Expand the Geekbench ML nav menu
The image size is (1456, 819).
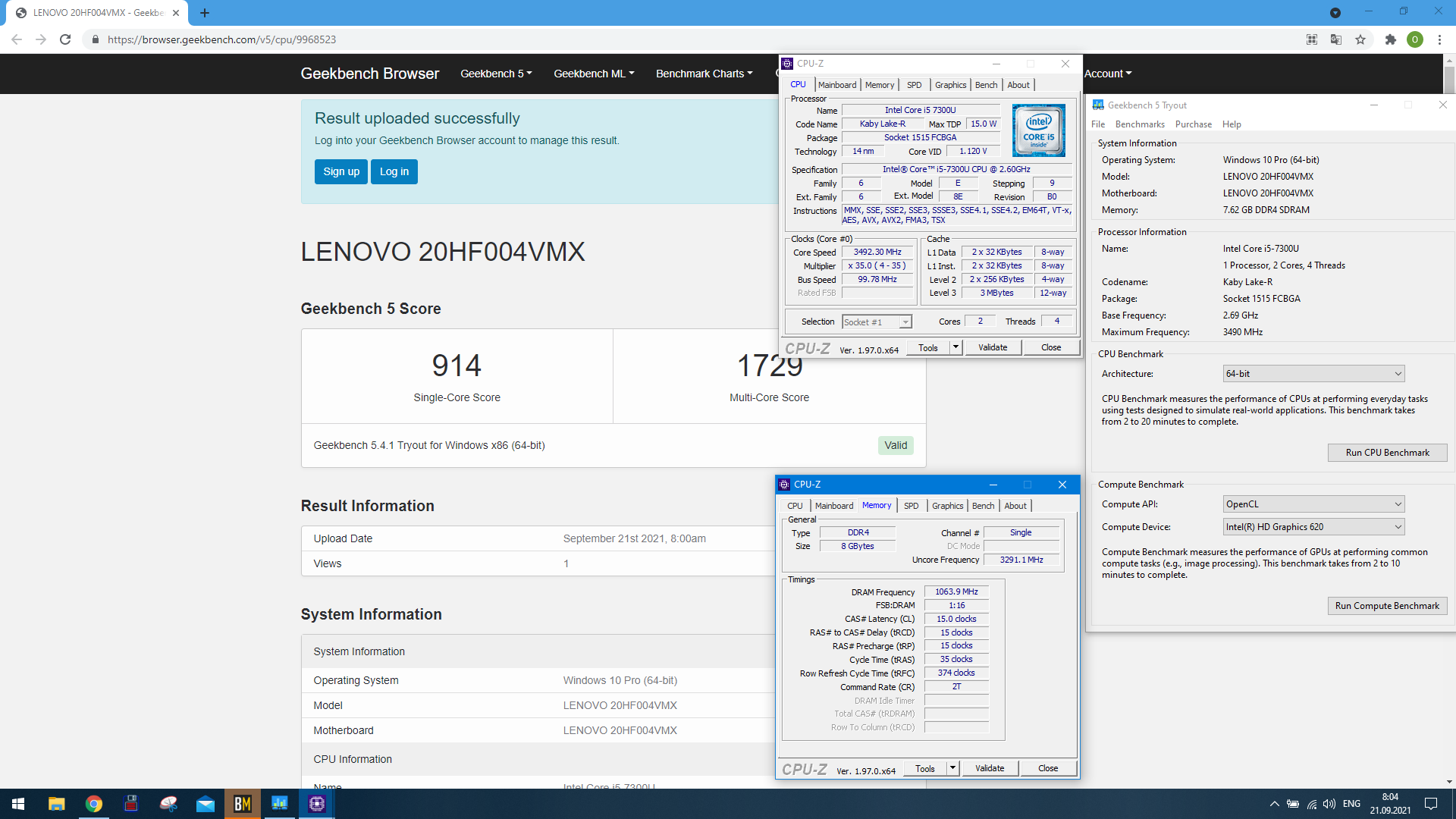click(x=594, y=74)
